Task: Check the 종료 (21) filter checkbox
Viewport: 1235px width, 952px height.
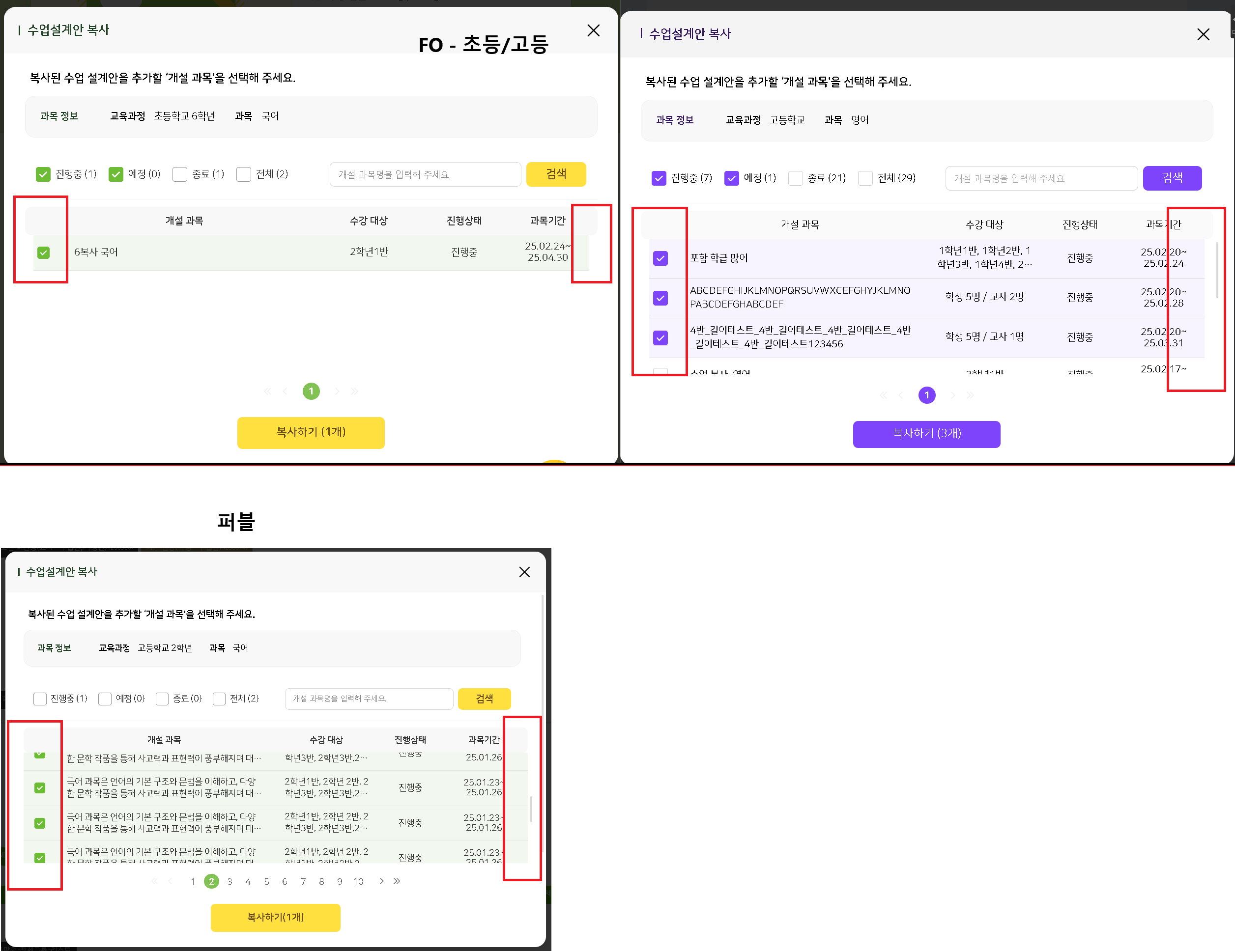Action: click(795, 179)
